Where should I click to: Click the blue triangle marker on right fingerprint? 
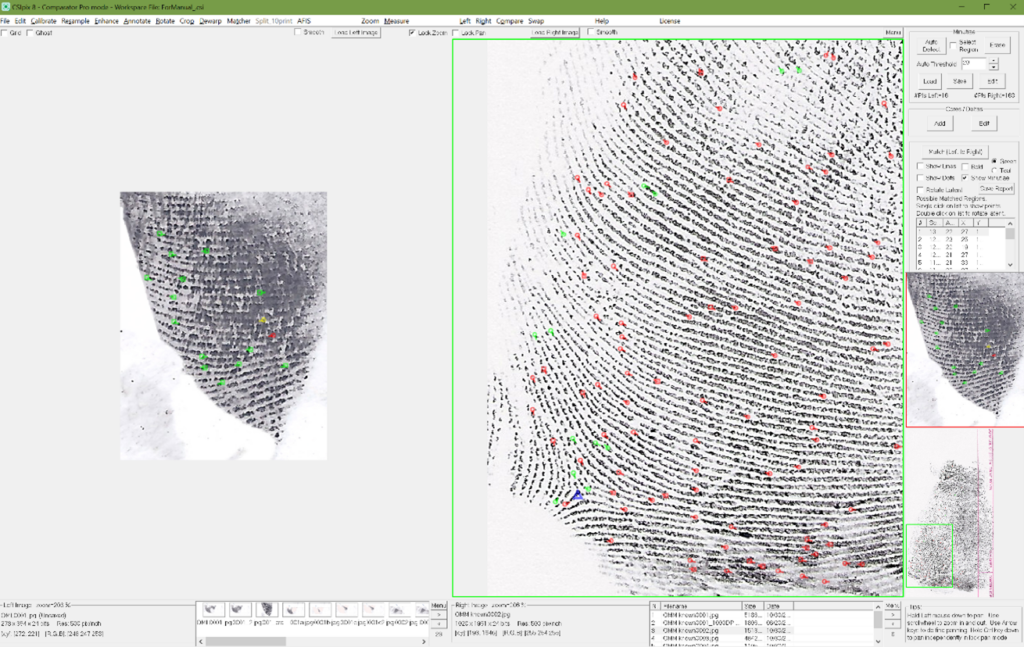pos(578,494)
